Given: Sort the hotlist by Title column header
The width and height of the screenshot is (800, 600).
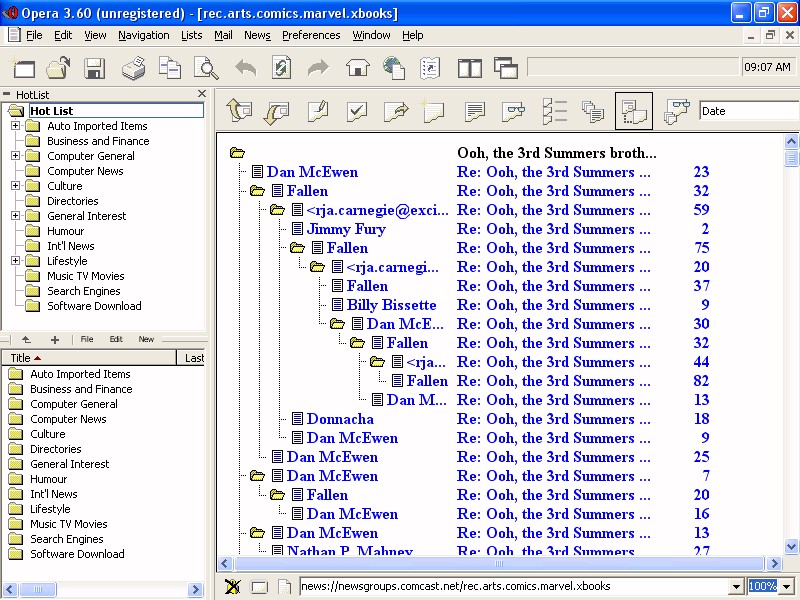Looking at the screenshot, I should (x=89, y=358).
